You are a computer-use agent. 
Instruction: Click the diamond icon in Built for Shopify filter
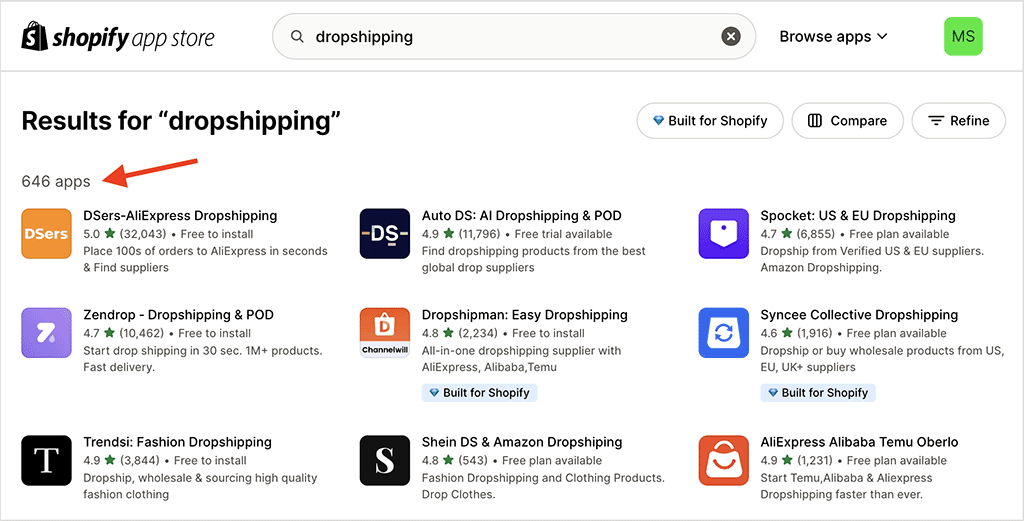click(x=658, y=121)
